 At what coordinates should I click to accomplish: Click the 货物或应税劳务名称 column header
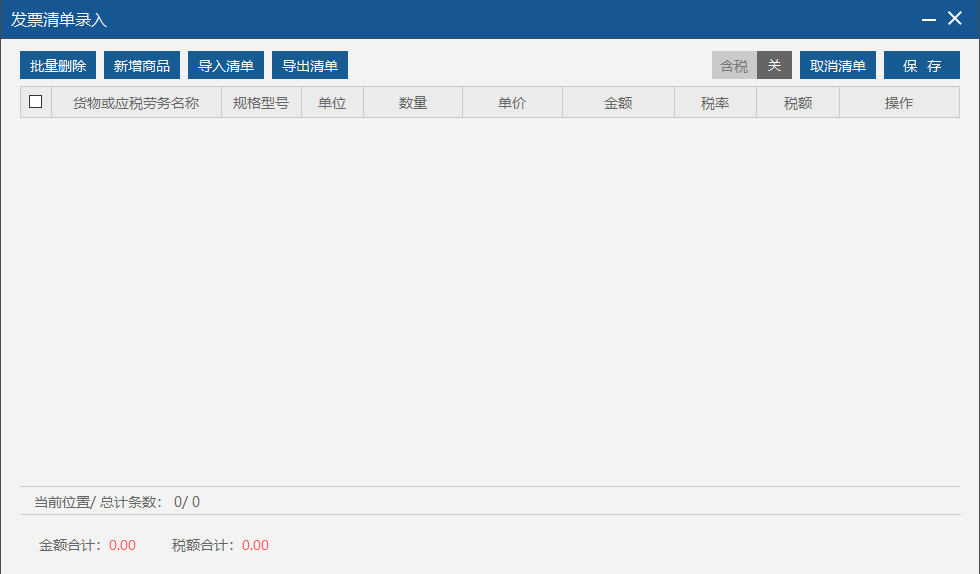136,103
